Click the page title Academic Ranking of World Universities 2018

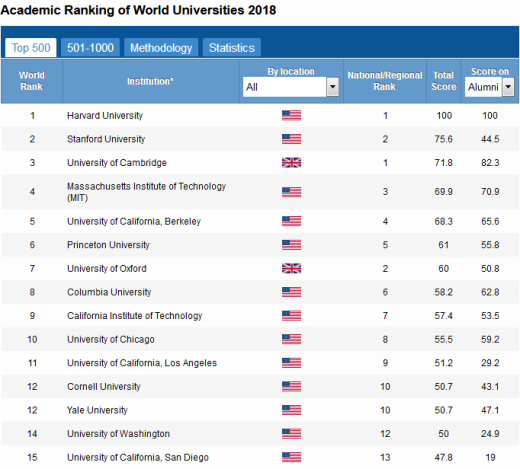pos(138,10)
